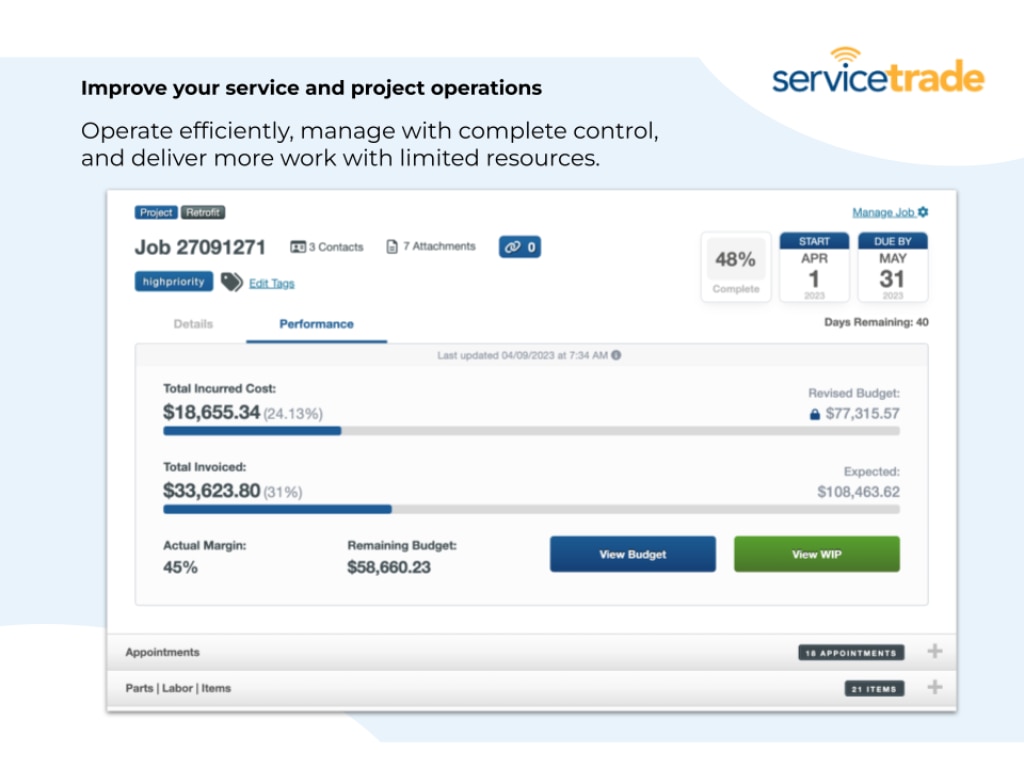Screen dimensions: 1024x768
Task: Open the Manage Job link
Action: [883, 212]
